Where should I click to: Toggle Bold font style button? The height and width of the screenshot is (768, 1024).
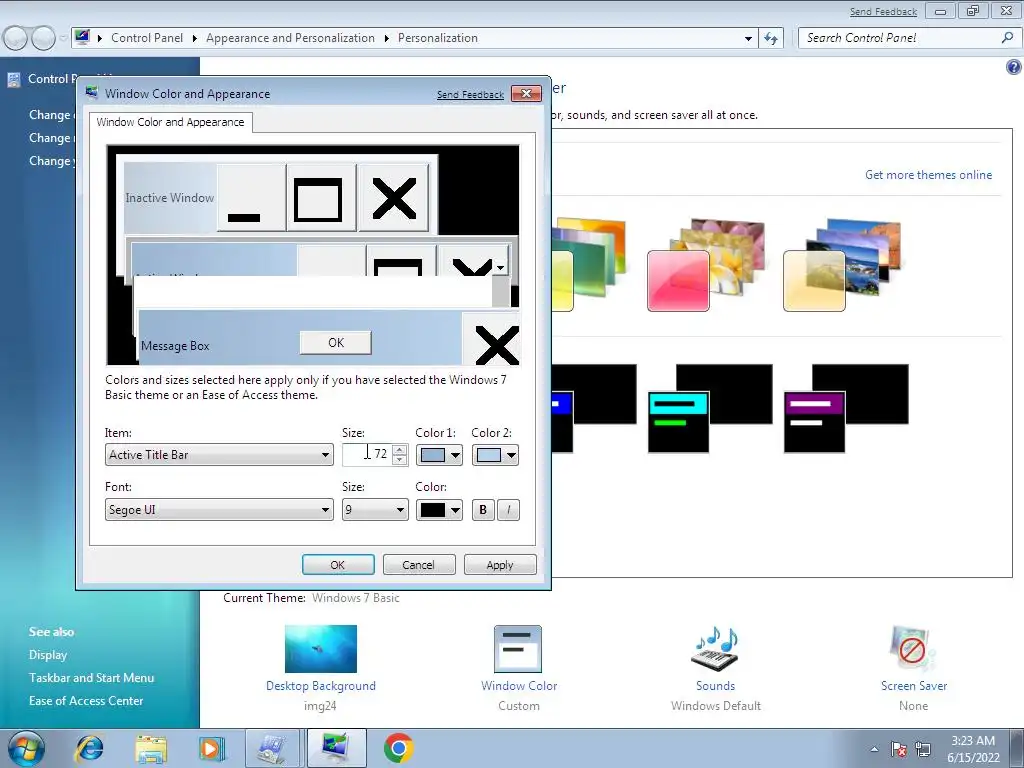tap(483, 510)
